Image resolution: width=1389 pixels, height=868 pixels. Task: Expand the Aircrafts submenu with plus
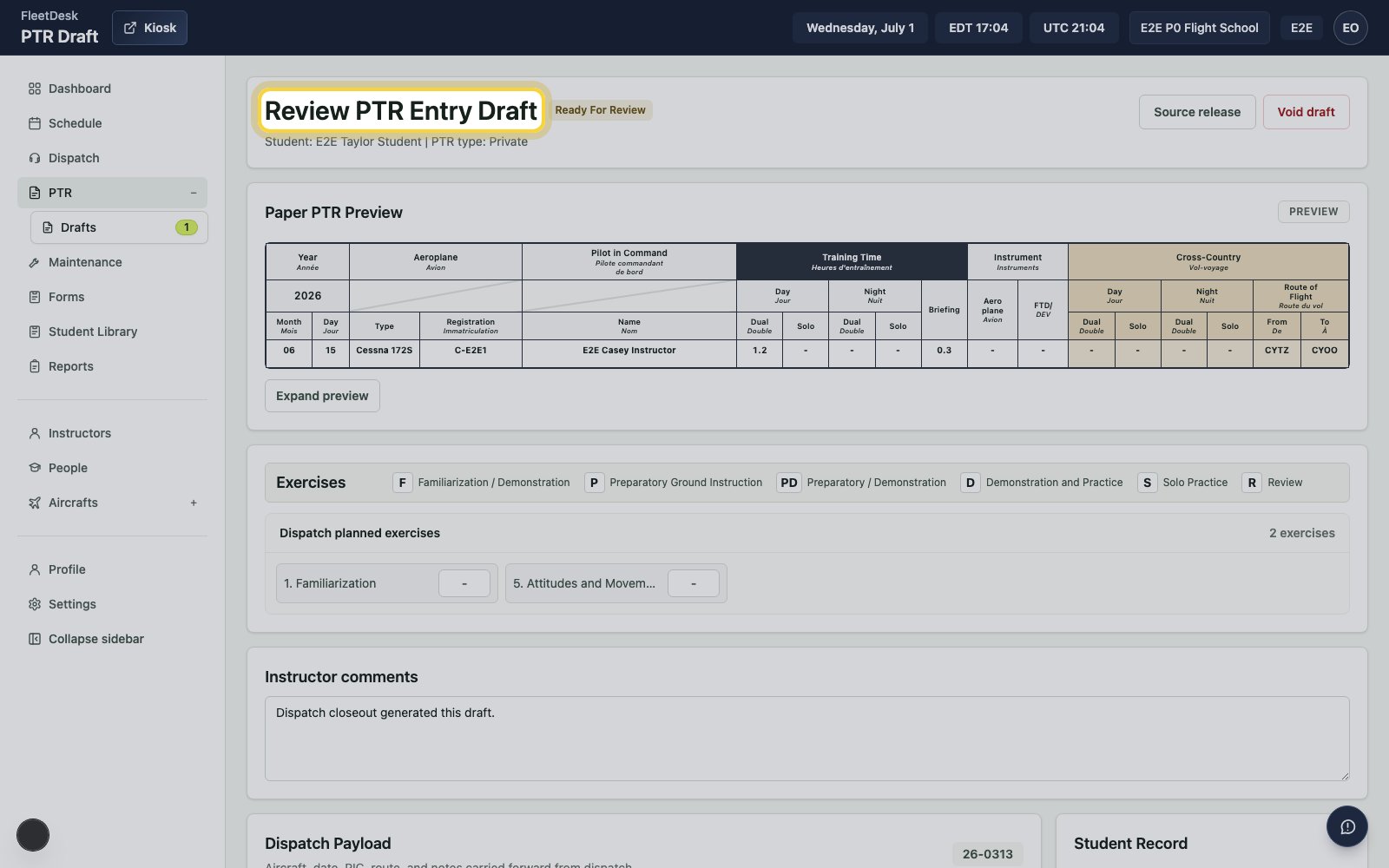pos(194,503)
